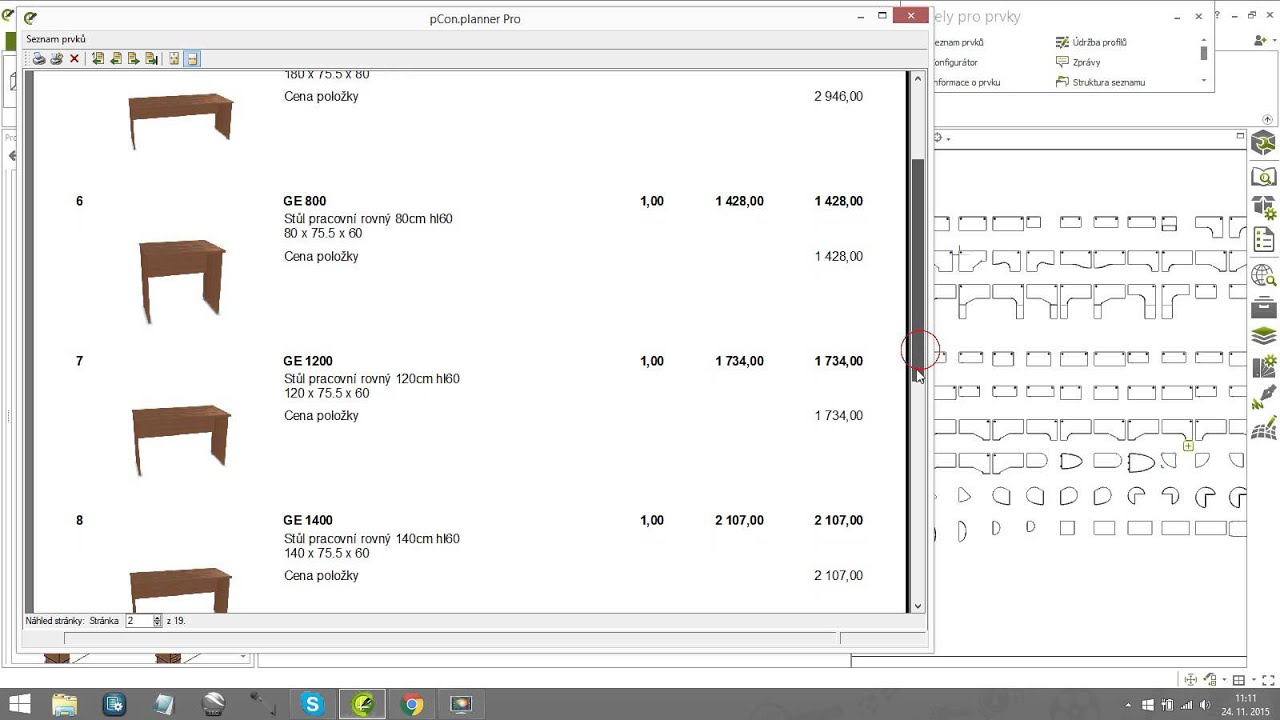
Task: Select the text GE 1400
Action: tap(308, 520)
